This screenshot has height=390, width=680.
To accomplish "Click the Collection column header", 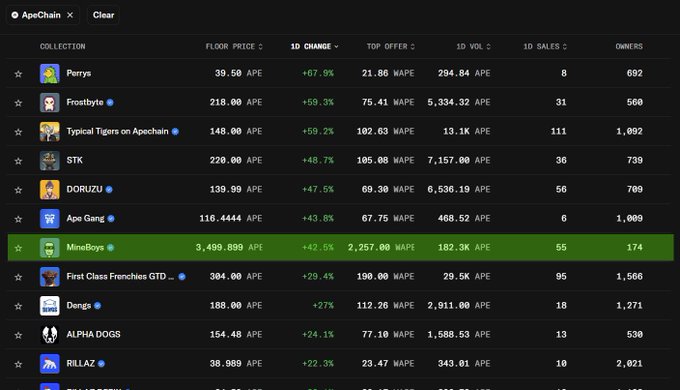I will tap(62, 46).
